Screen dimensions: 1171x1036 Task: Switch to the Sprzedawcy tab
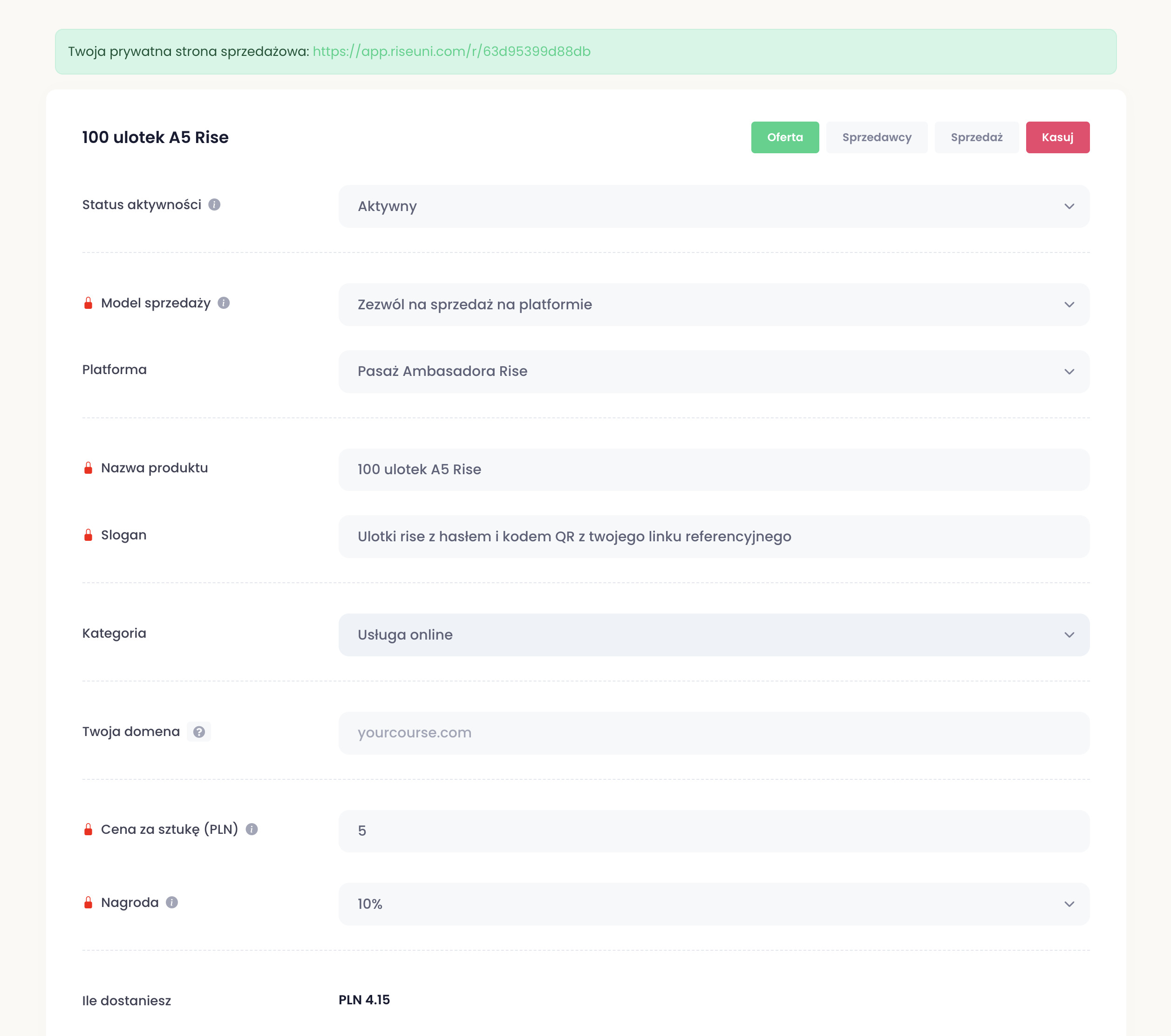coord(876,137)
